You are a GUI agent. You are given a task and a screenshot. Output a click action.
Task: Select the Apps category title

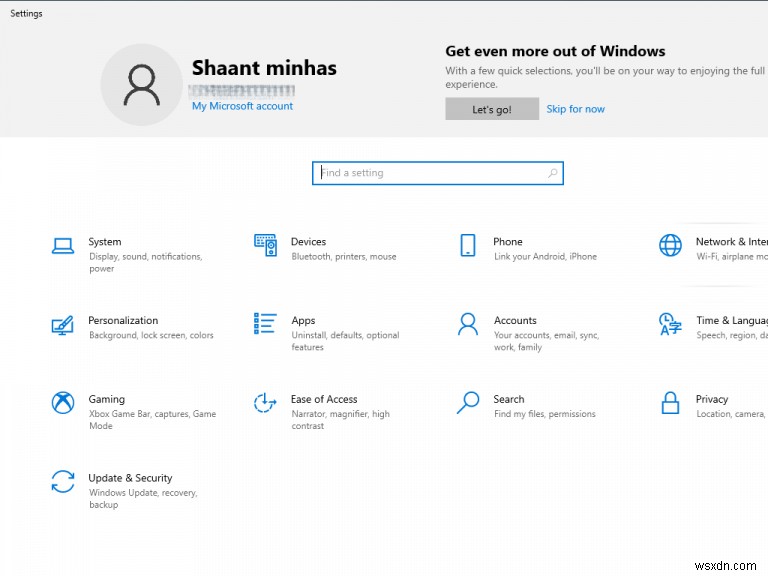point(303,321)
